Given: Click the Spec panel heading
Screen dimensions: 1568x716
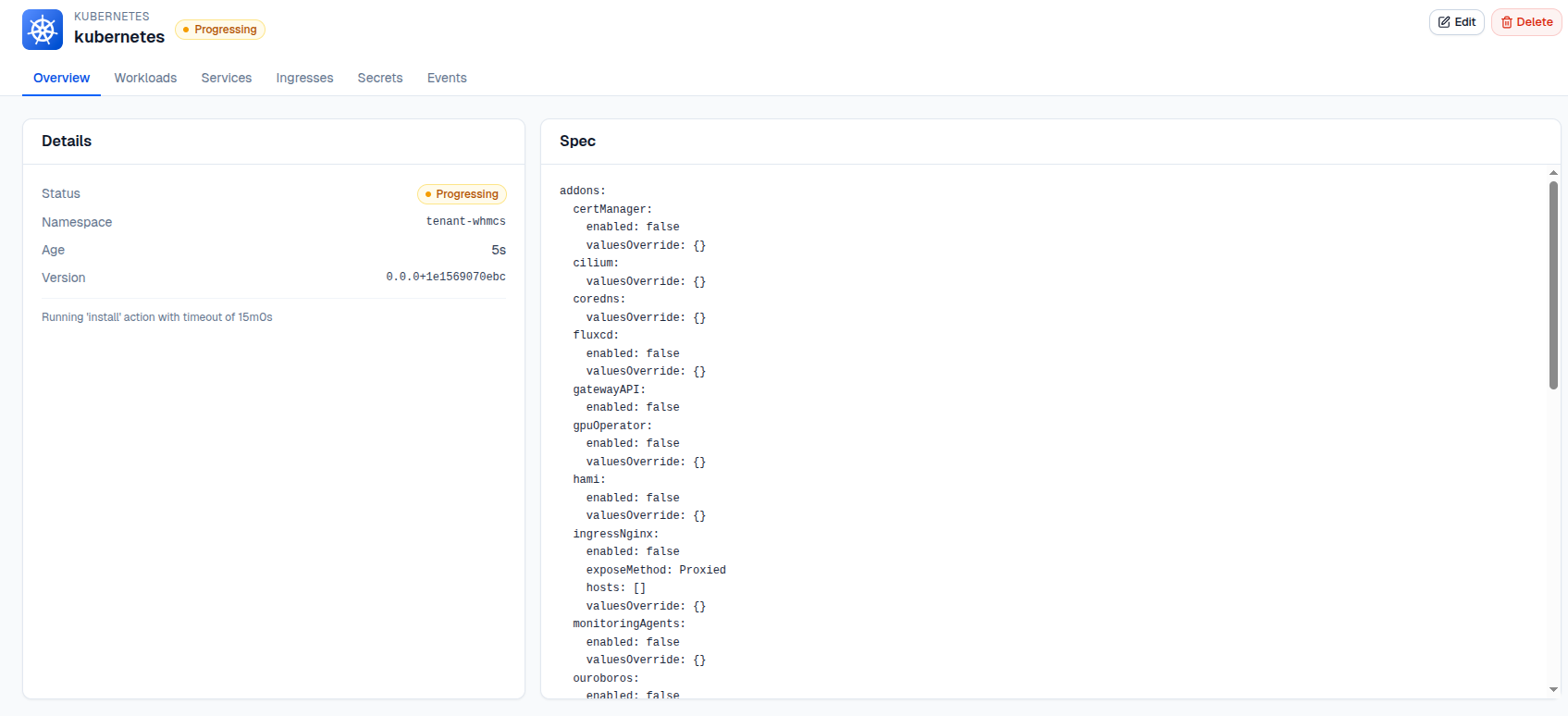Looking at the screenshot, I should pyautogui.click(x=577, y=141).
